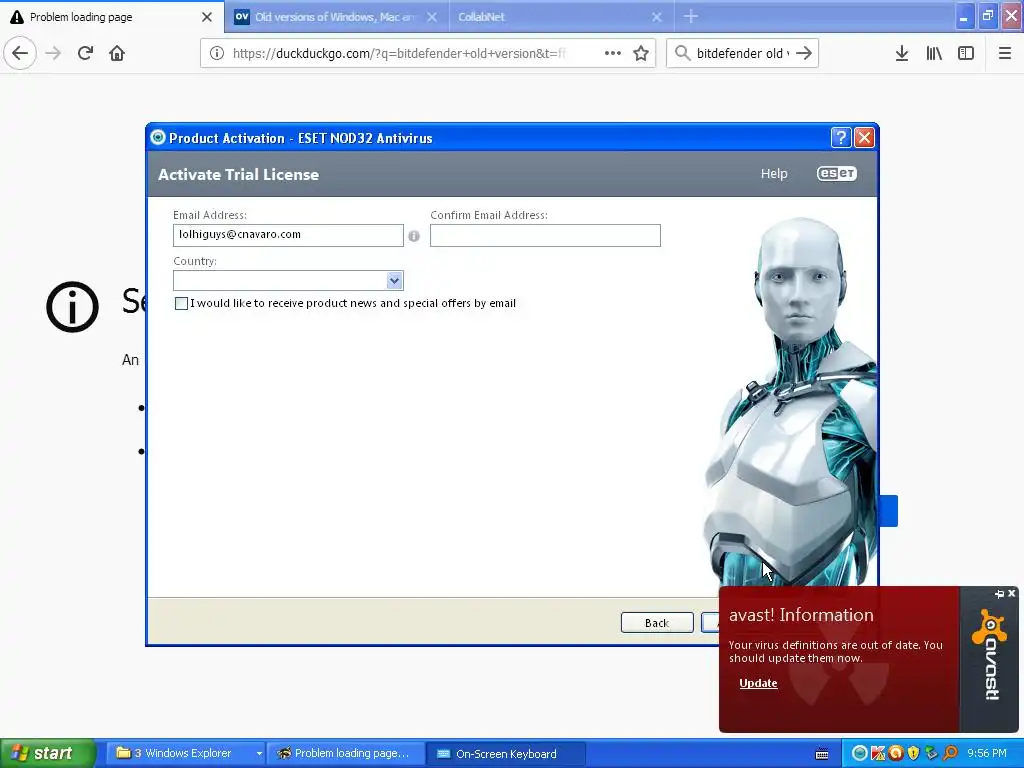
Task: Click the avast orange tray icon
Action: 896,753
